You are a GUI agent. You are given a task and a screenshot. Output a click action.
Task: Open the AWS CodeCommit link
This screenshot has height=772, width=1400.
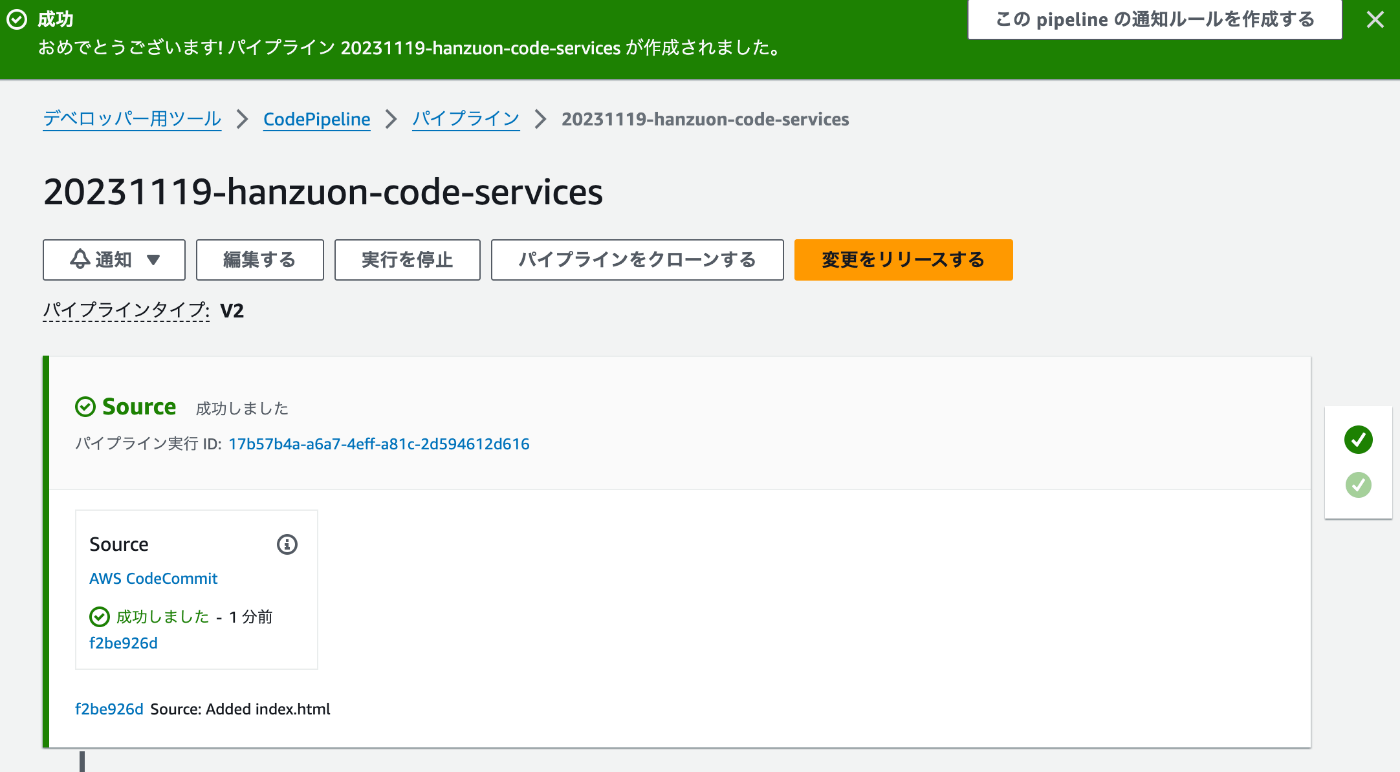[x=153, y=579]
